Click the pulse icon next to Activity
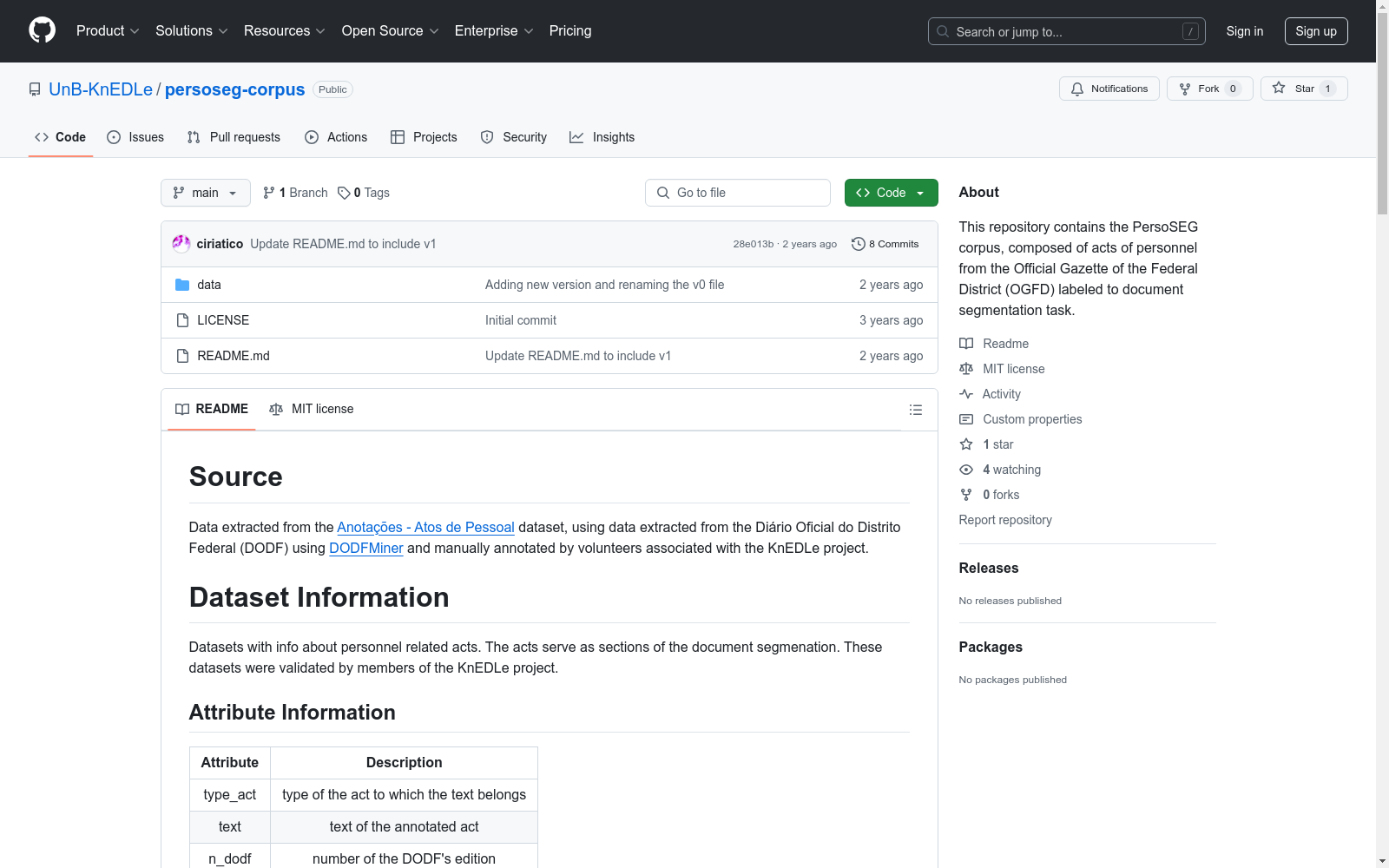Image resolution: width=1389 pixels, height=868 pixels. coord(966,394)
